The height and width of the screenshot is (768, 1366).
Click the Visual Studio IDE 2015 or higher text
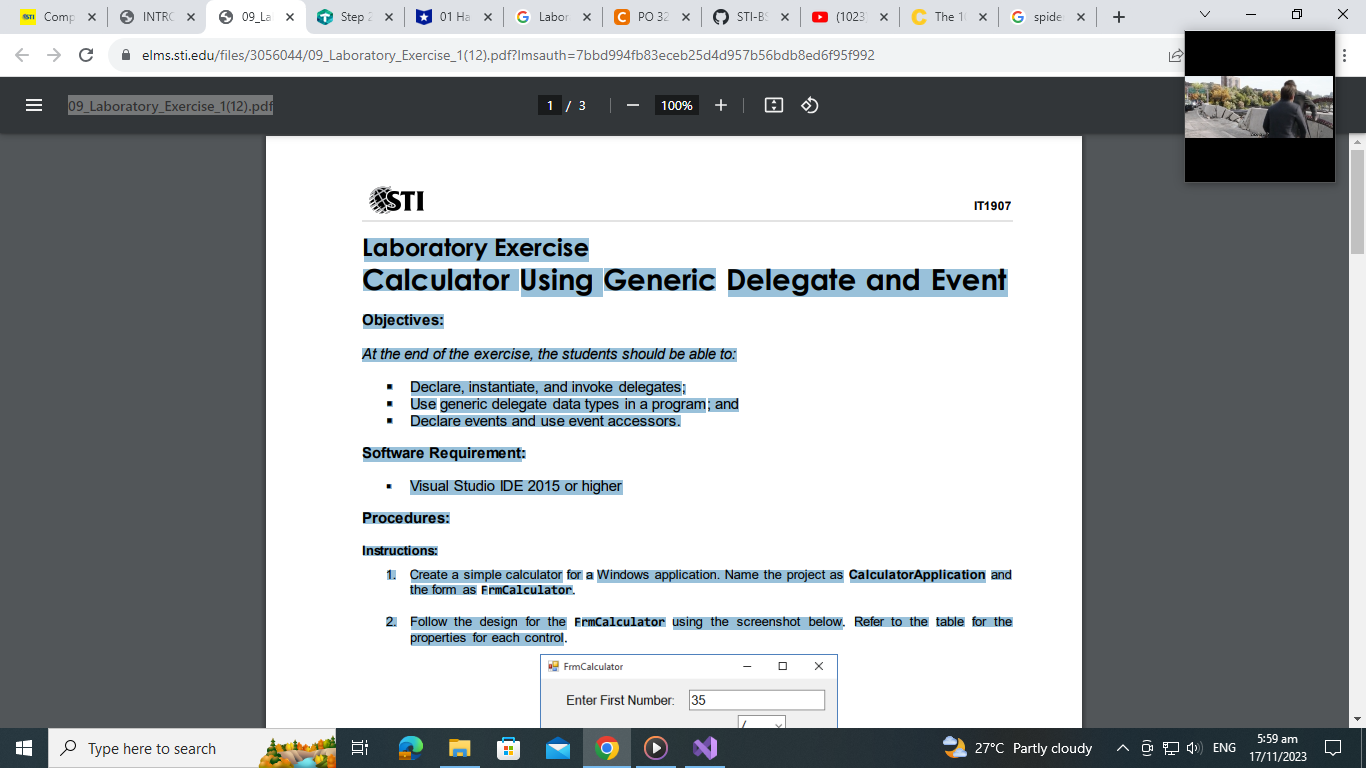[516, 486]
